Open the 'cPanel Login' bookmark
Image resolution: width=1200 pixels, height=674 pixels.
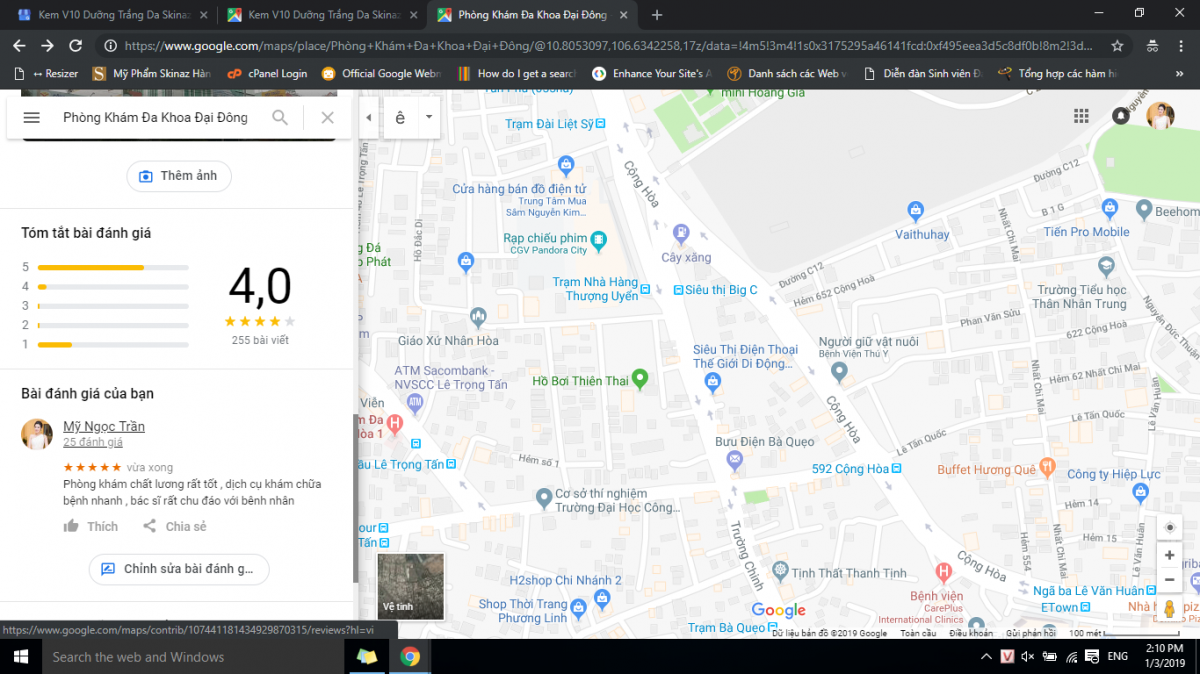tap(267, 74)
